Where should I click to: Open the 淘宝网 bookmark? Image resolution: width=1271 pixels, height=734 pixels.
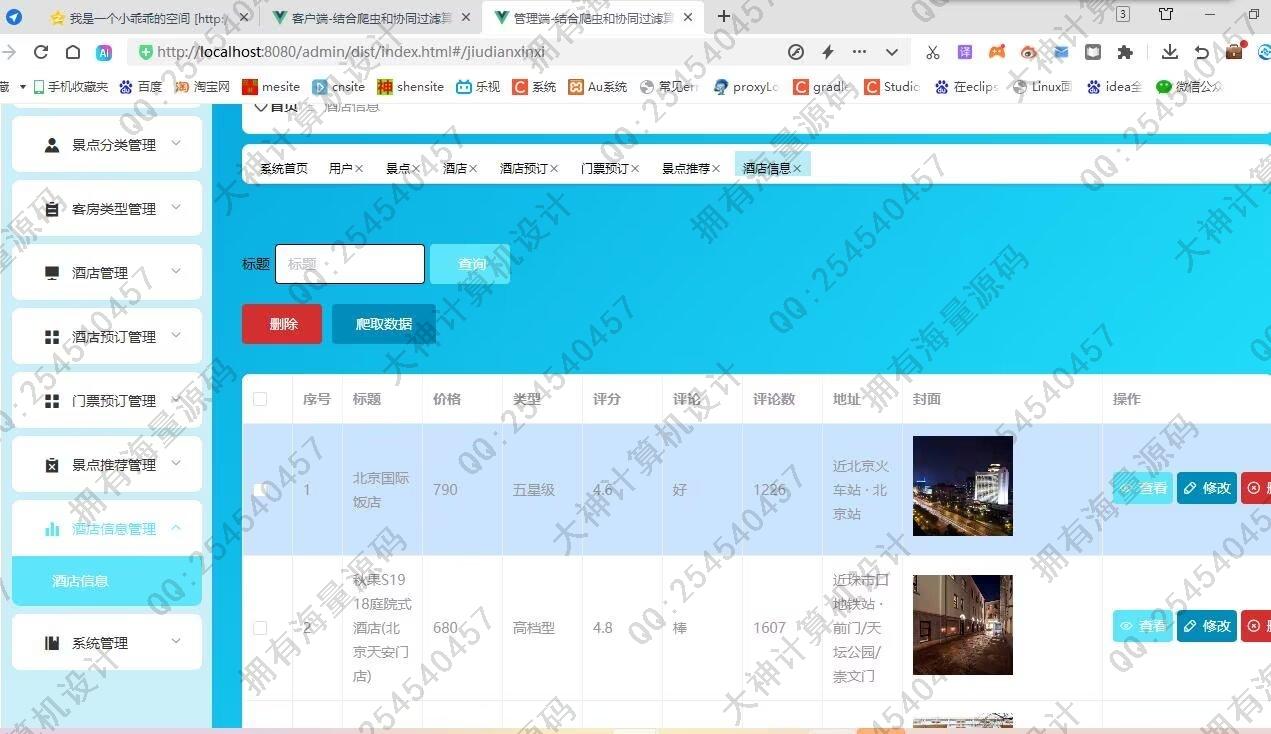click(x=202, y=87)
